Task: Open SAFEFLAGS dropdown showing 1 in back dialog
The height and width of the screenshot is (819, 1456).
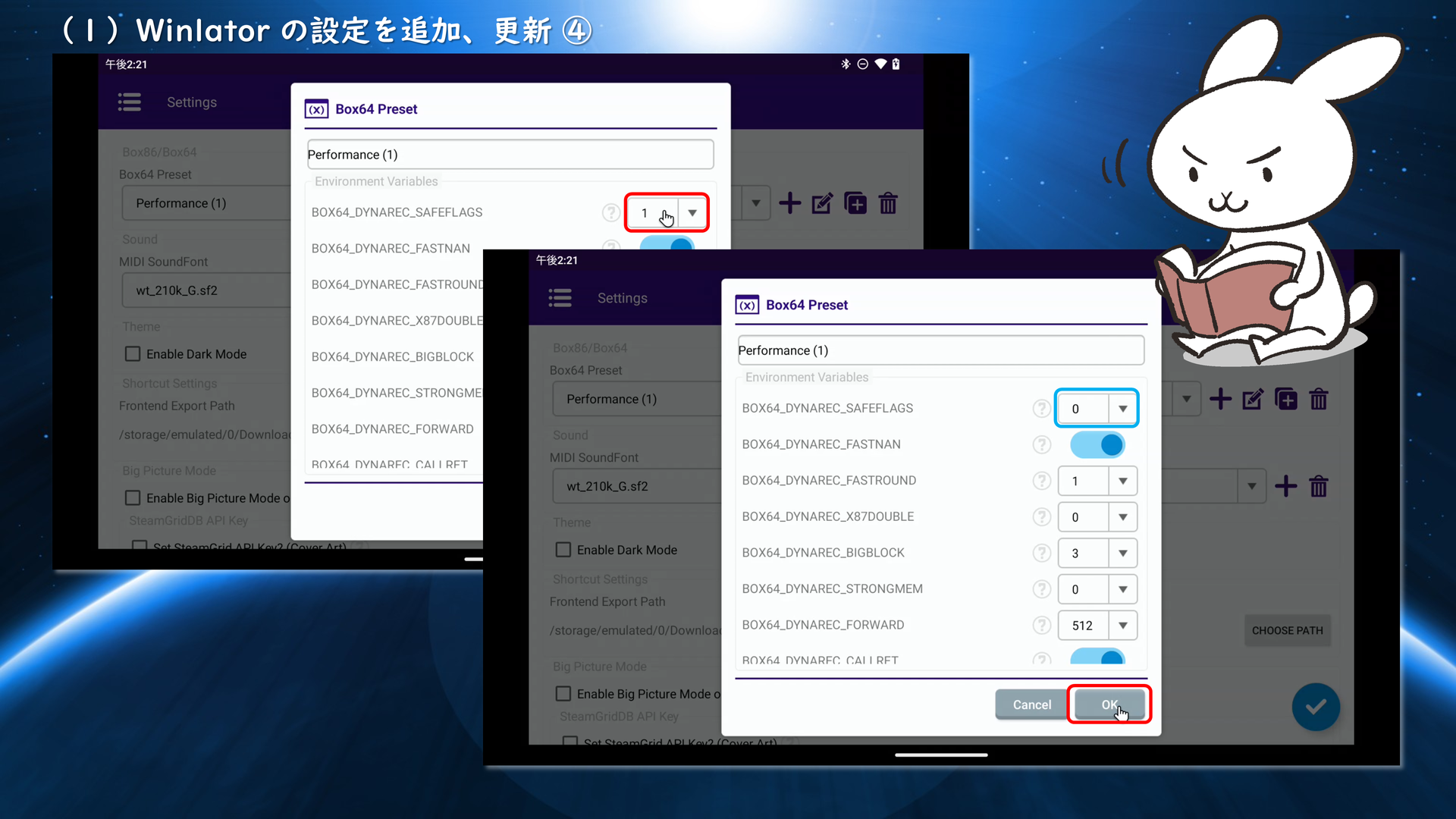Action: (x=667, y=213)
